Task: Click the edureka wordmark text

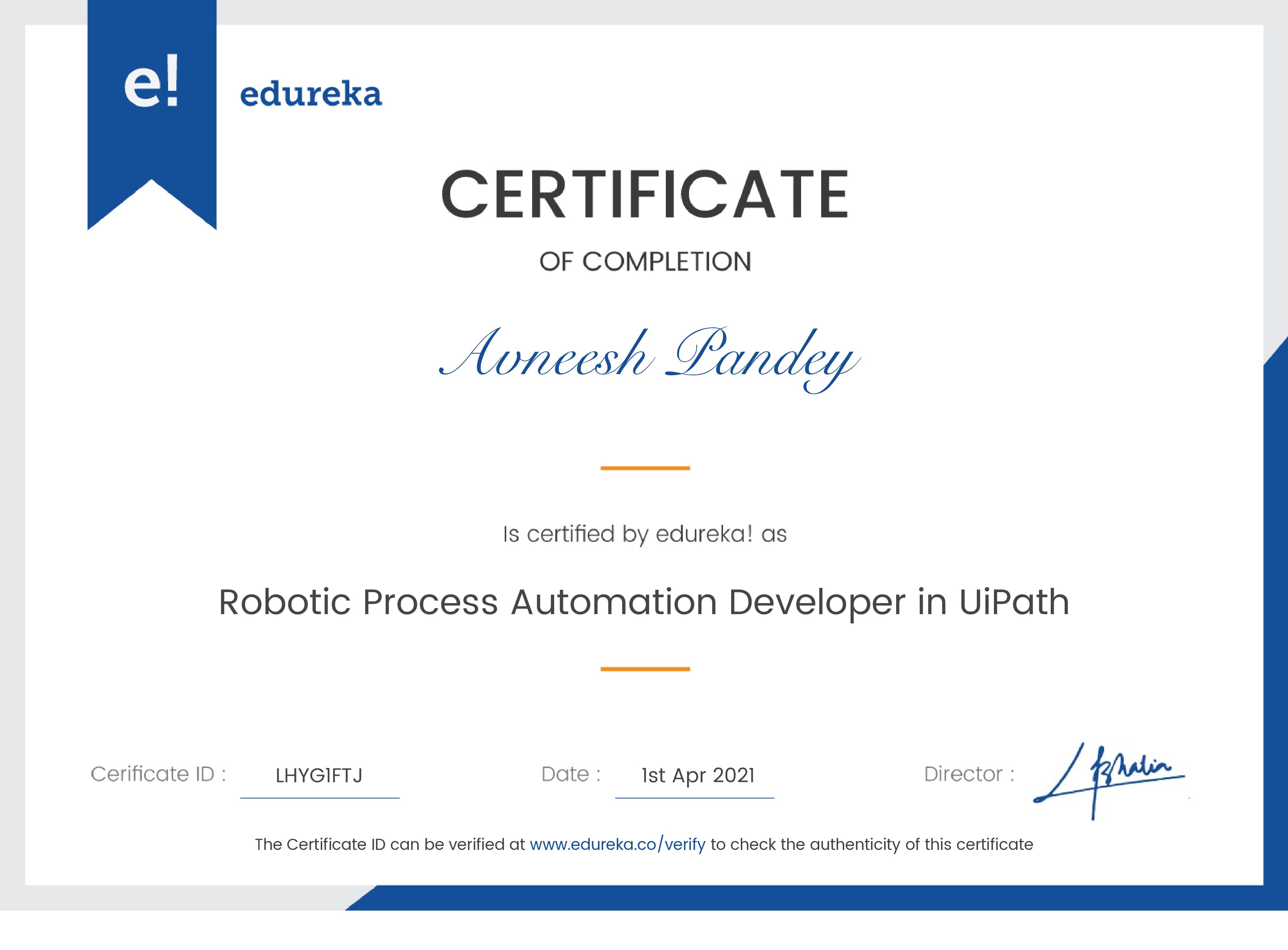Action: point(310,94)
